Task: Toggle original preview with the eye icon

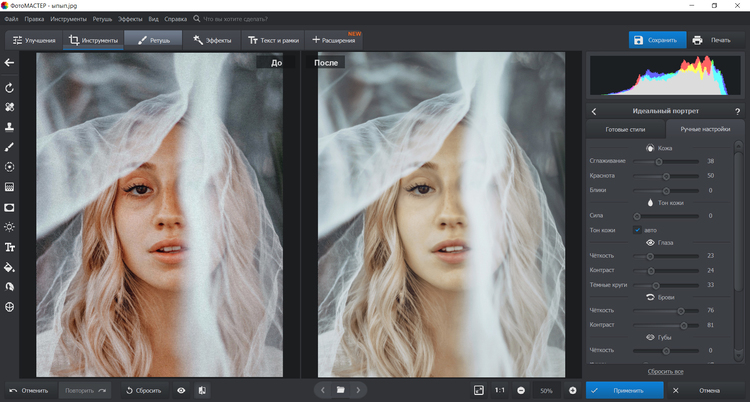Action: point(181,389)
